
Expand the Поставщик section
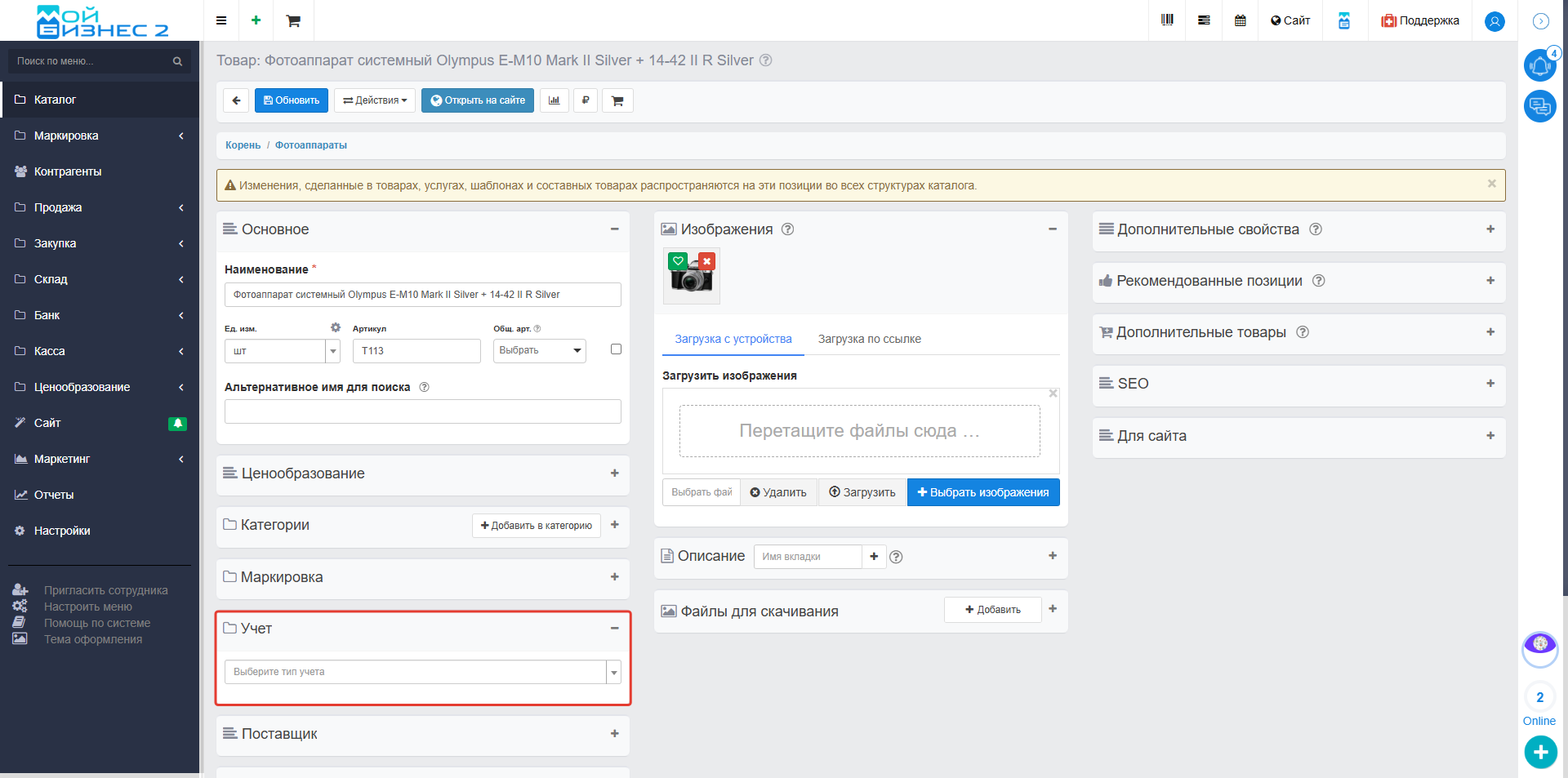click(615, 734)
